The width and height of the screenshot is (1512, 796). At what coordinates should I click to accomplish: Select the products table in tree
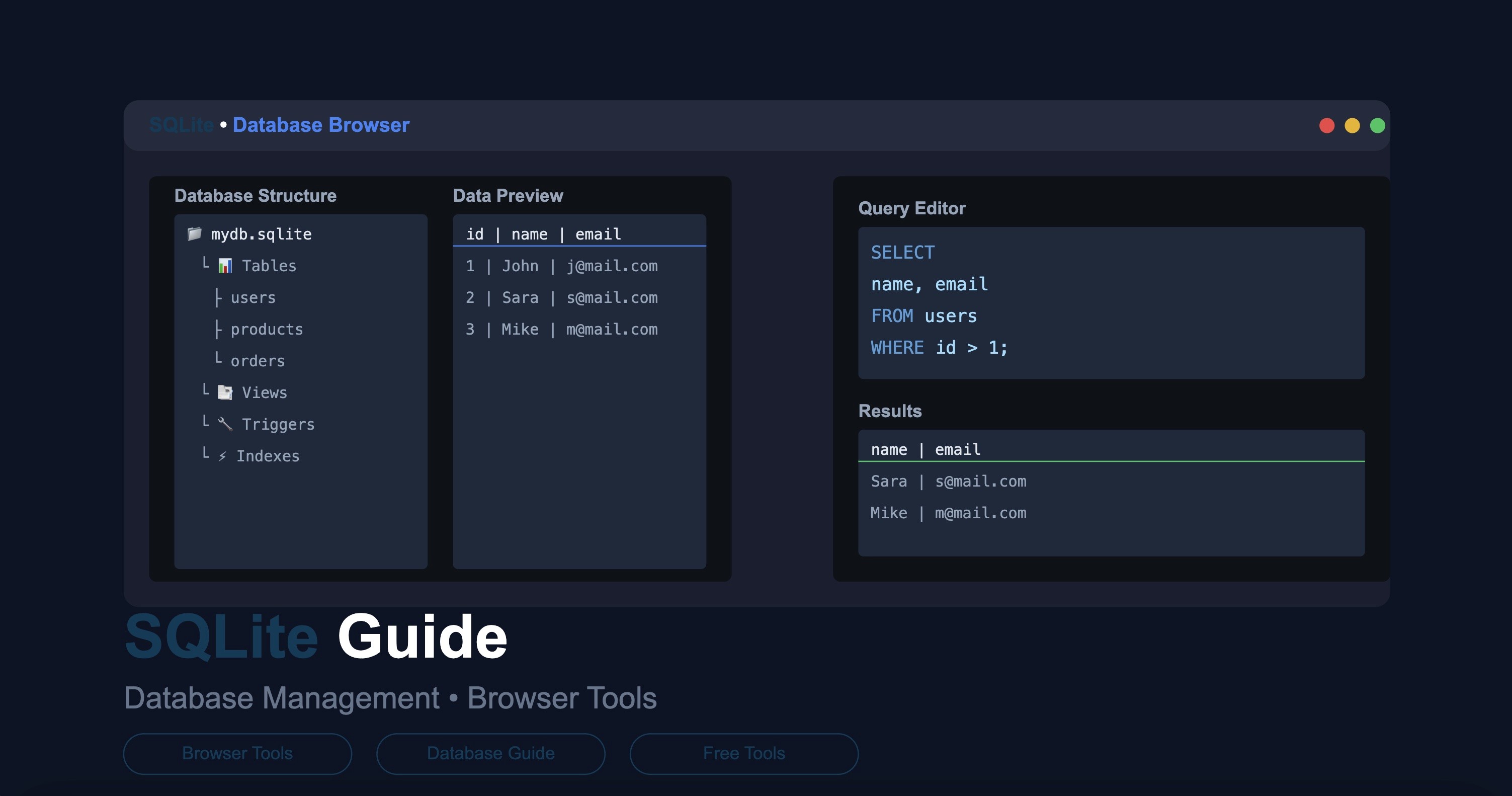click(265, 328)
